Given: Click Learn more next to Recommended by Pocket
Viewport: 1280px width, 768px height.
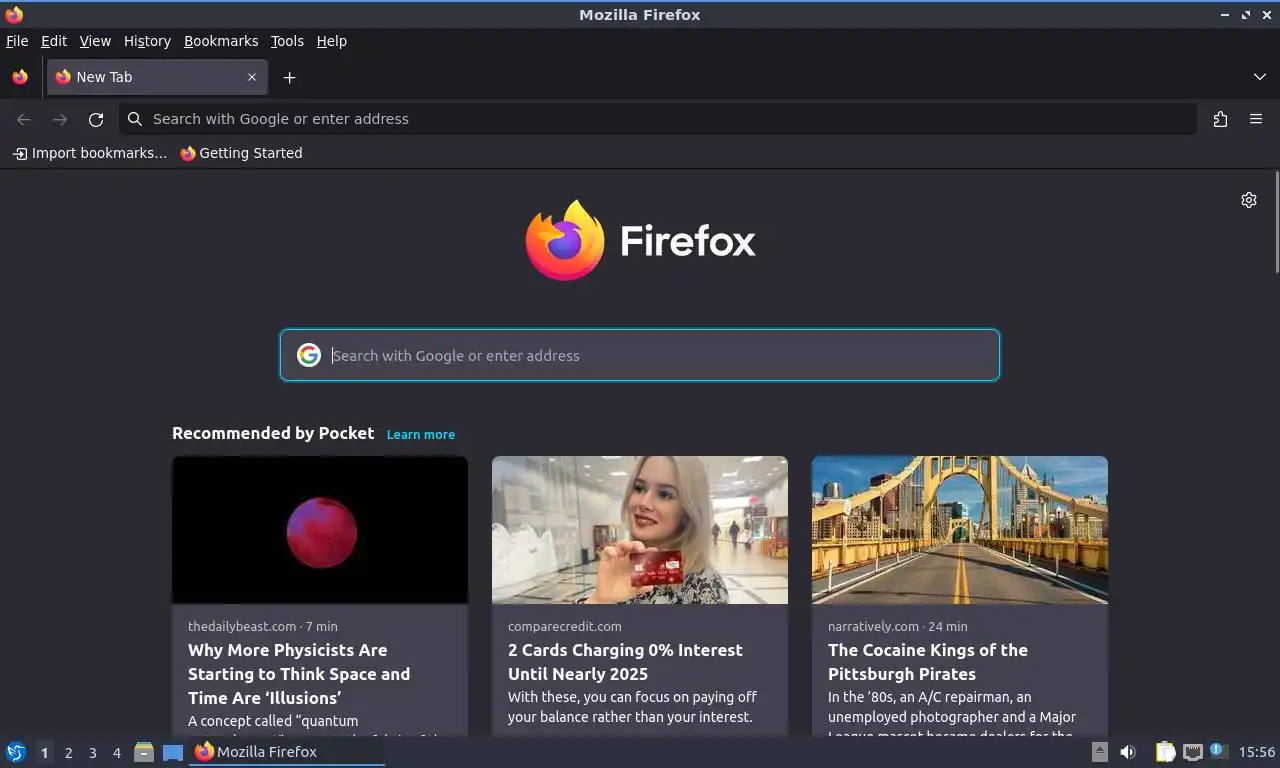Looking at the screenshot, I should point(421,434).
